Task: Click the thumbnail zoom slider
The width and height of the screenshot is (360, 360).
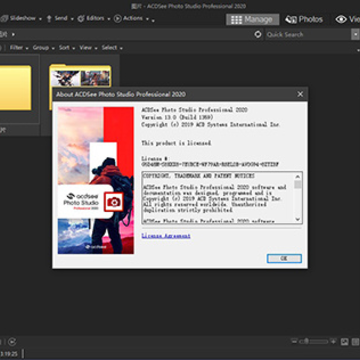Action: [315, 341]
